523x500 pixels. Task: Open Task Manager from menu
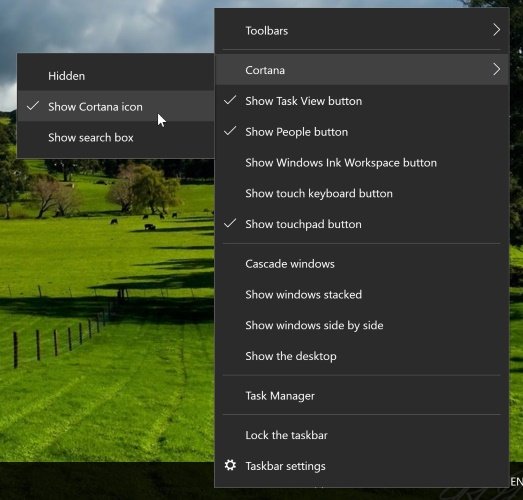coord(362,396)
